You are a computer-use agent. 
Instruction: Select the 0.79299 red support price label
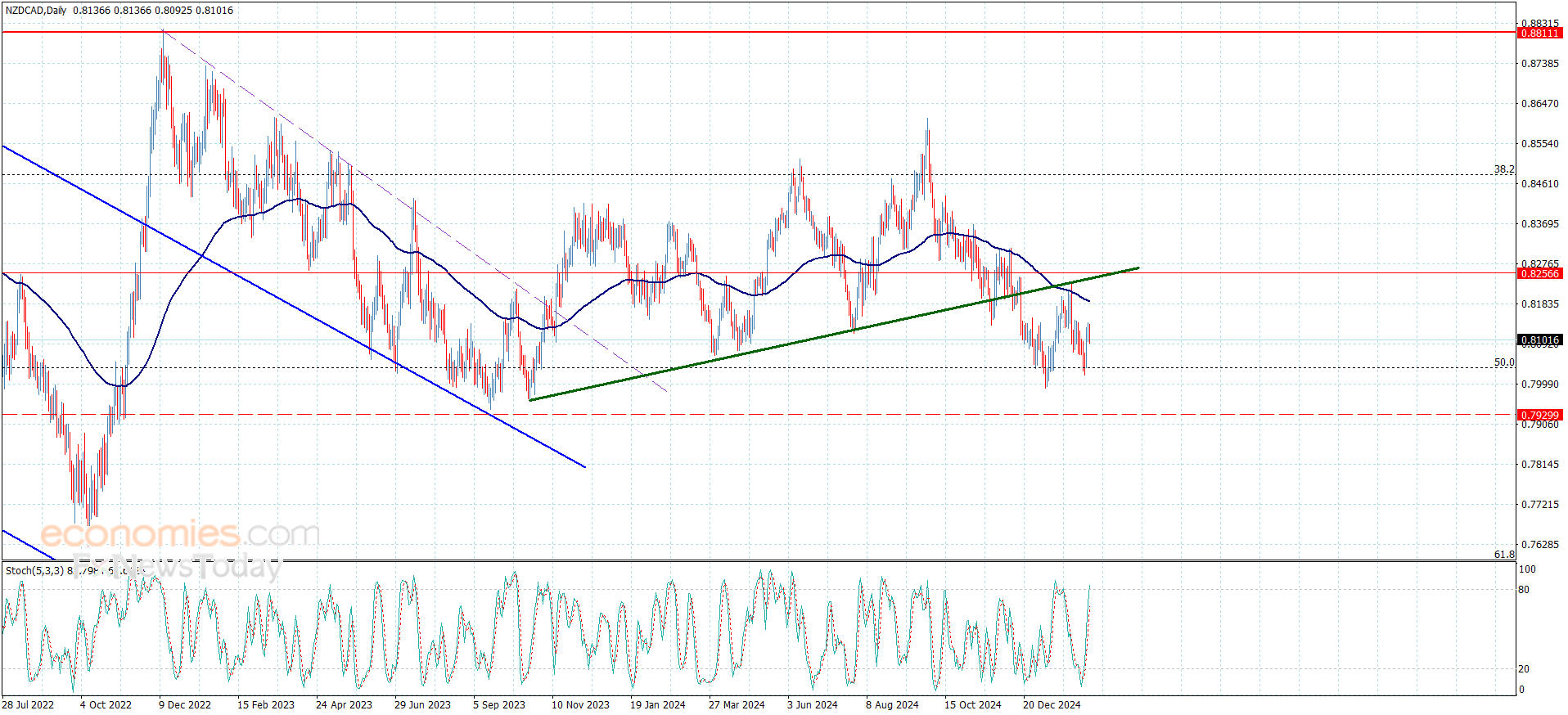1539,416
